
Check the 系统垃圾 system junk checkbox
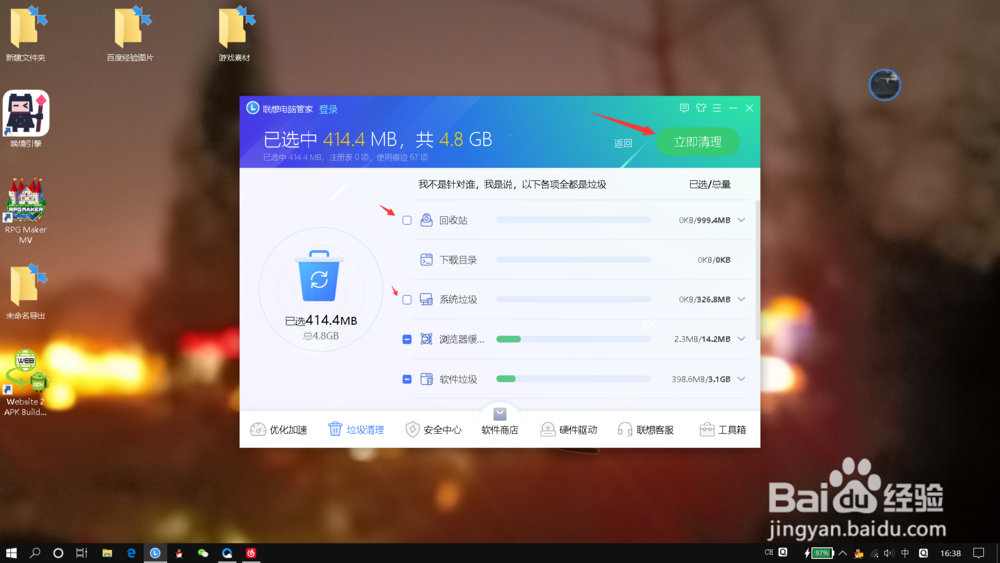pos(407,299)
